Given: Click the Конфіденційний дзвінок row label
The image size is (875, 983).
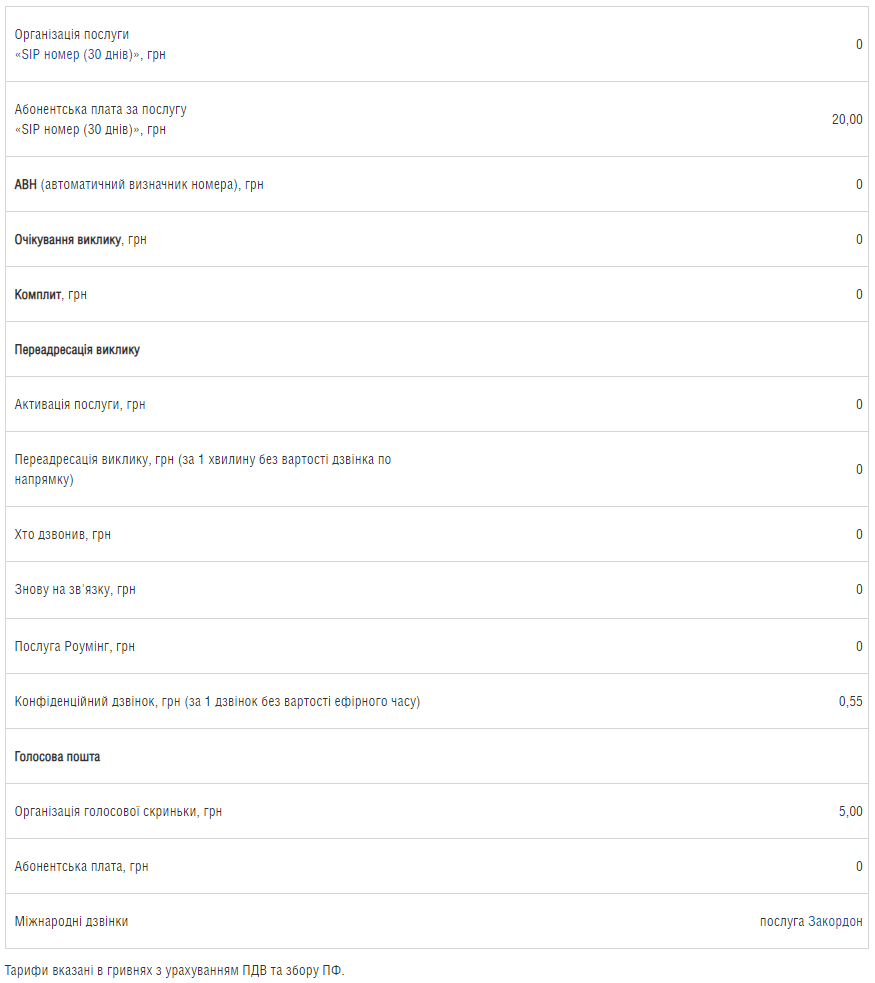Looking at the screenshot, I should [x=217, y=702].
